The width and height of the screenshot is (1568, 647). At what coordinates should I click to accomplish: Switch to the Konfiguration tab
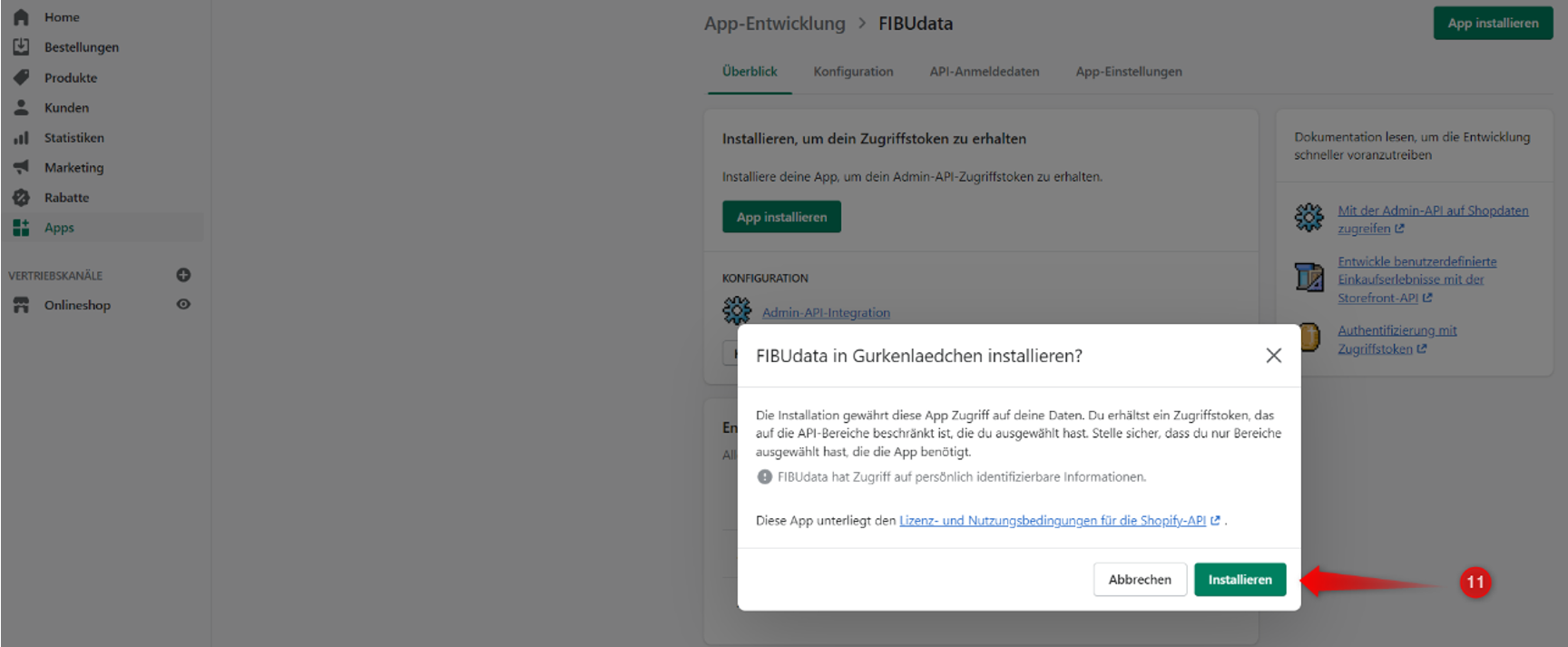853,72
